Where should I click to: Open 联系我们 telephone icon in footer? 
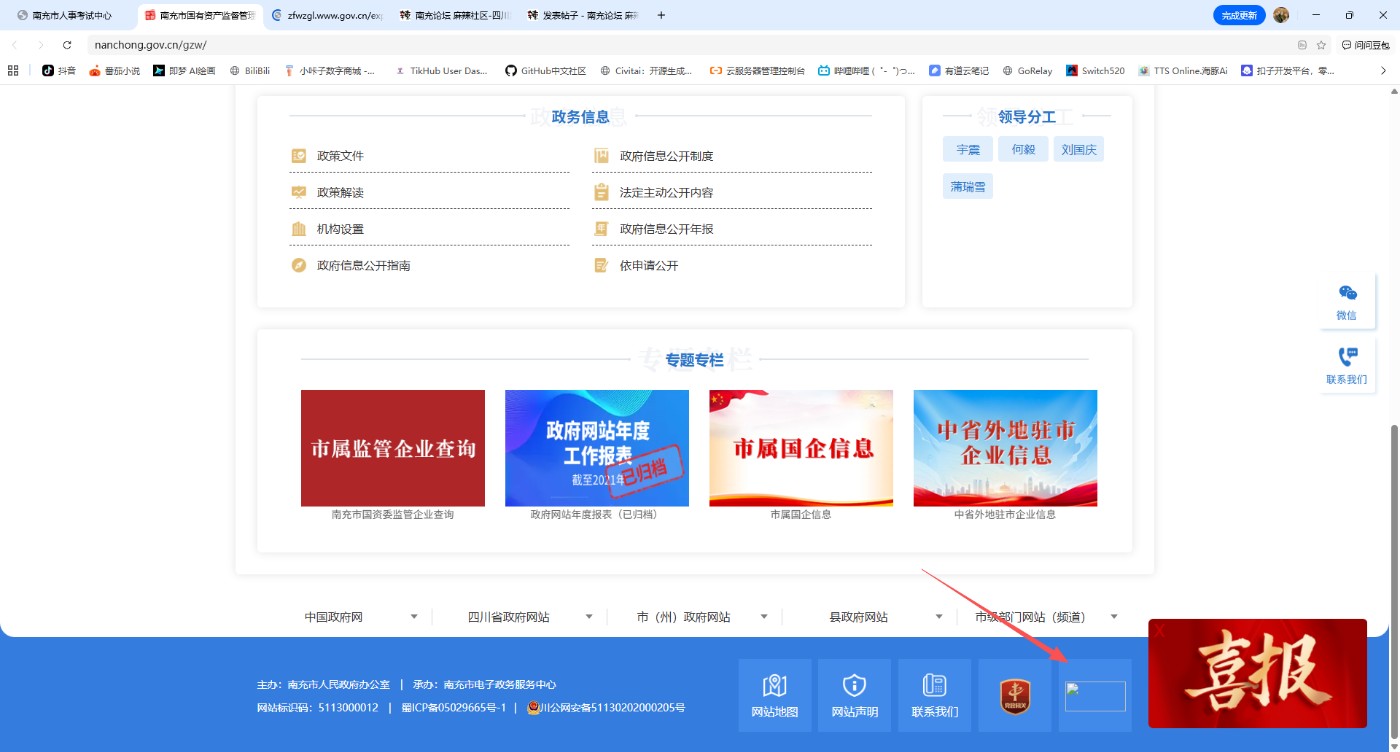(x=934, y=695)
